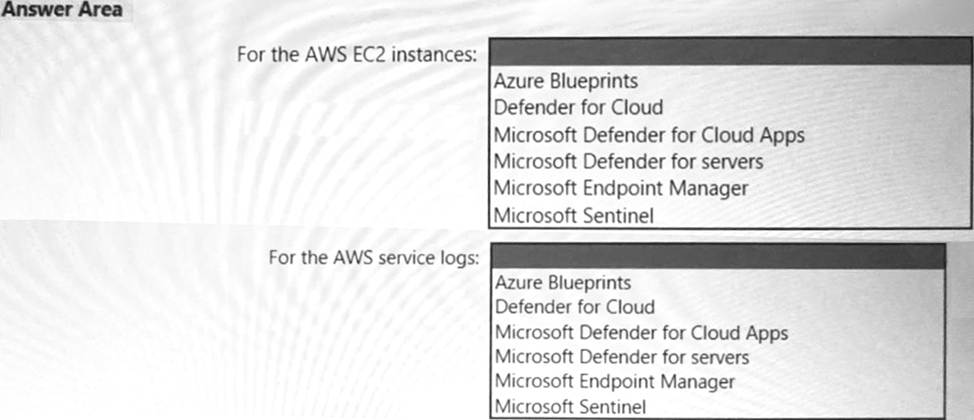The height and width of the screenshot is (420, 974).
Task: Click the Answer Area heading
Action: (62, 10)
